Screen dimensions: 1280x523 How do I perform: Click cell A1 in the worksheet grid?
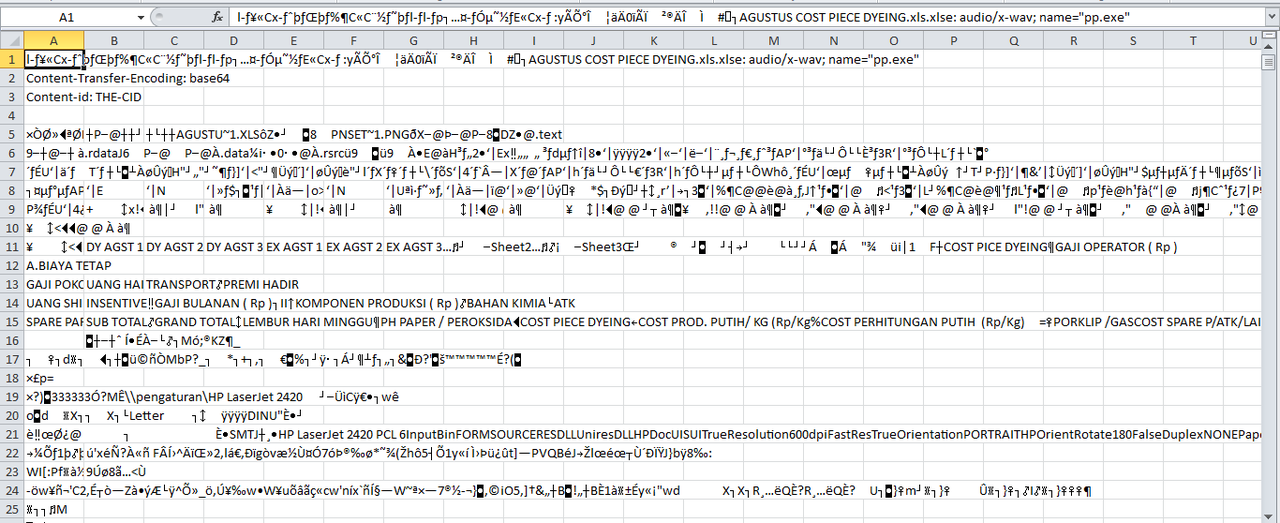click(54, 60)
